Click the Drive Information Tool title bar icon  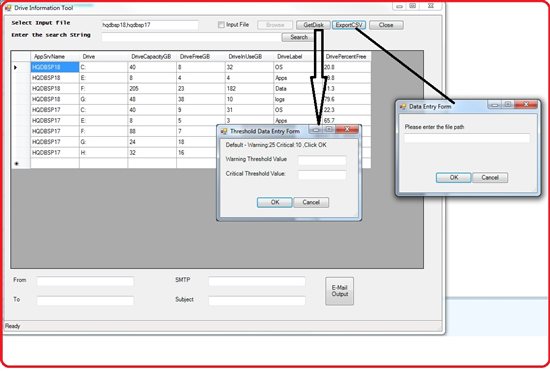(x=8, y=8)
